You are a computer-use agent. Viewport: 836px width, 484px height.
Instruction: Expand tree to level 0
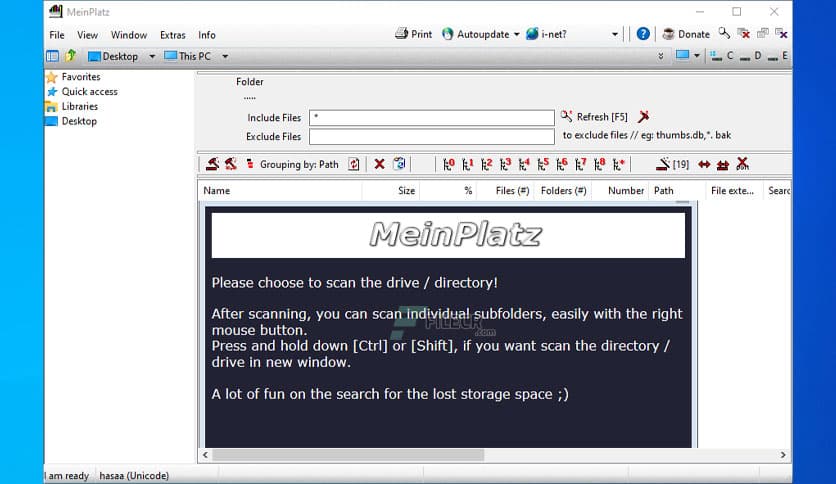(x=448, y=164)
